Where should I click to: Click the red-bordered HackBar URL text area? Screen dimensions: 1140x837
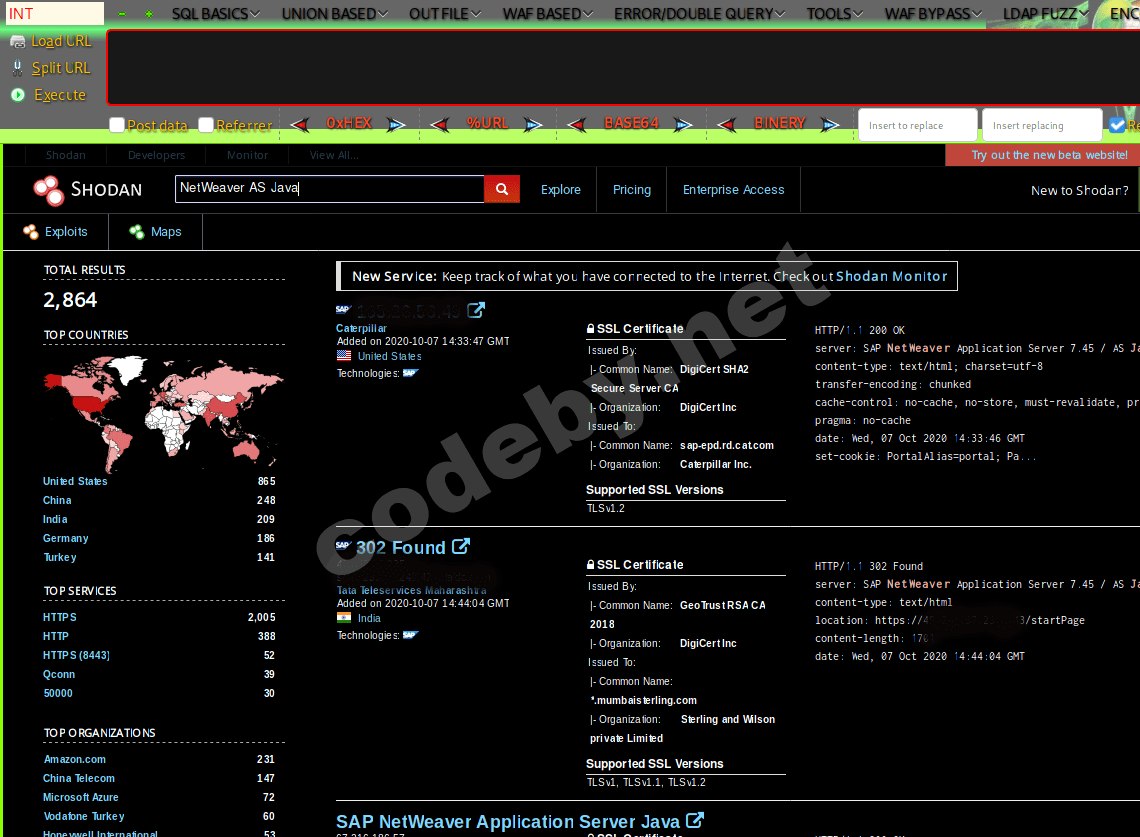[x=624, y=68]
